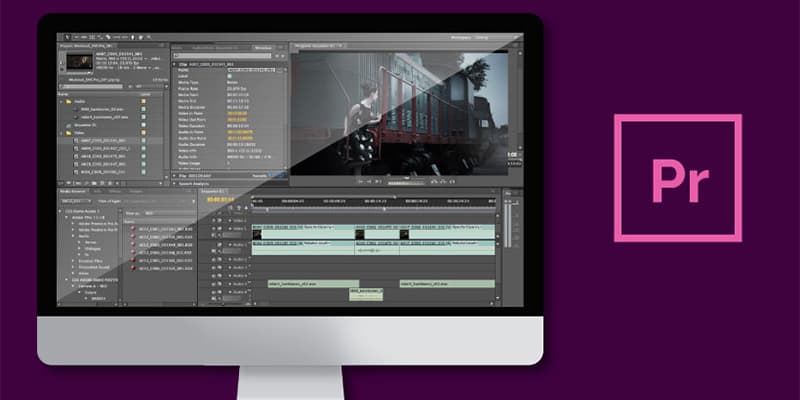Expand the File section in Metadata panel

(x=174, y=176)
